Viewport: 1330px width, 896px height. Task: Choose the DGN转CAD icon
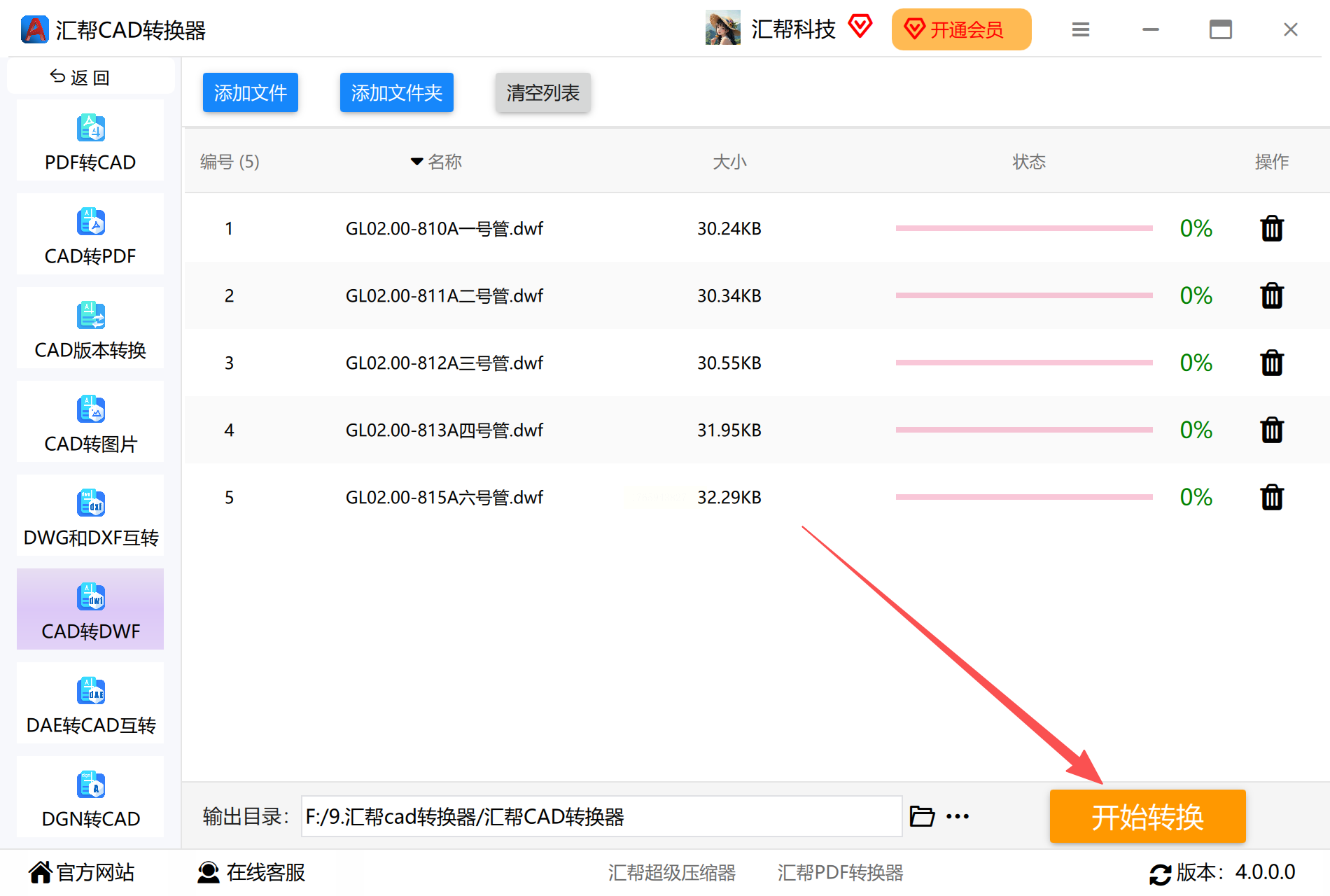coord(91,785)
